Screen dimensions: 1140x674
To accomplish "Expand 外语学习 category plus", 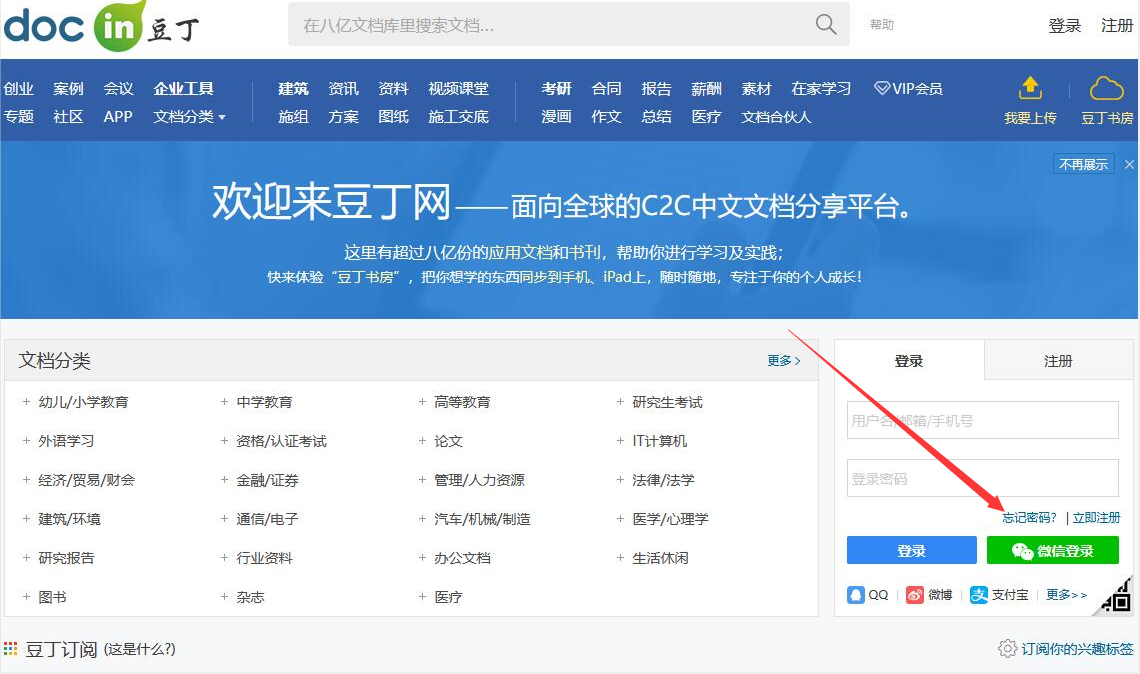I will (26, 441).
